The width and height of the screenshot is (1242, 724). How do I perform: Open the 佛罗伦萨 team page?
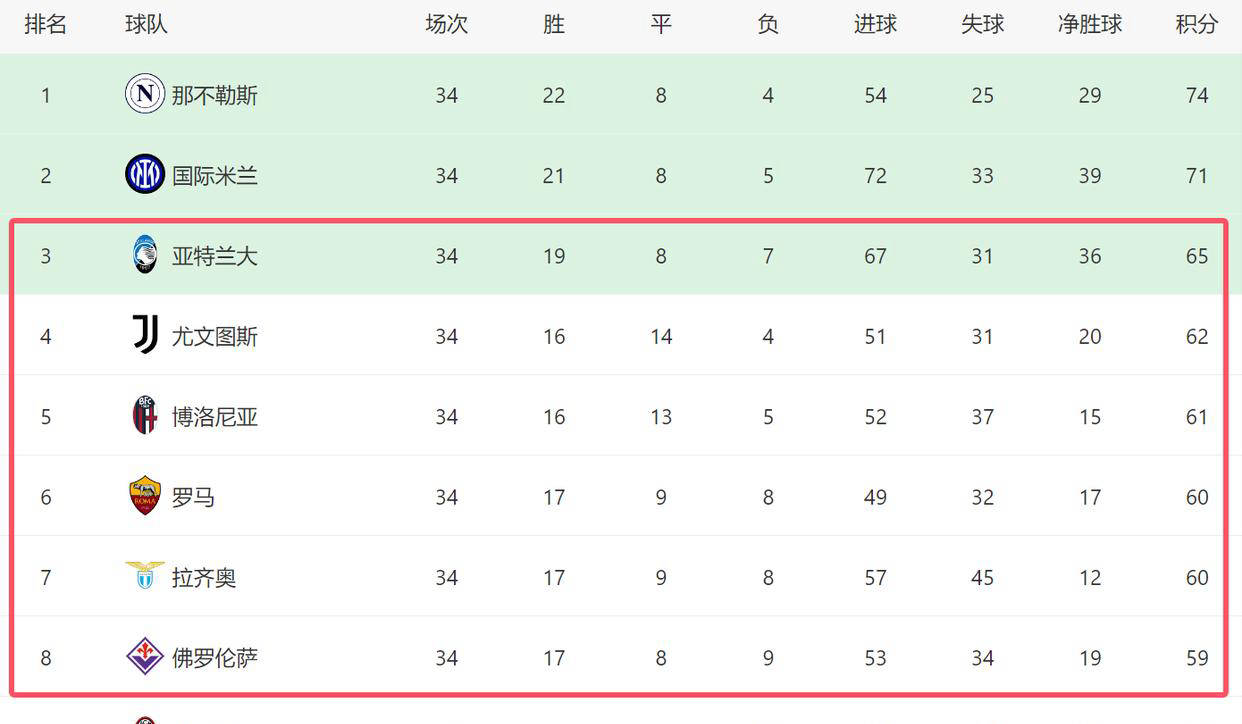click(x=214, y=657)
